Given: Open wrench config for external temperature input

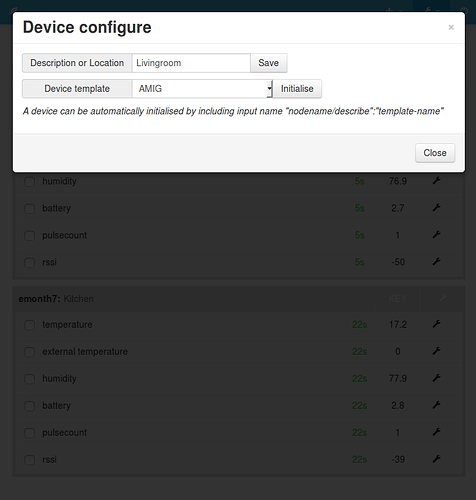Looking at the screenshot, I should (x=436, y=351).
